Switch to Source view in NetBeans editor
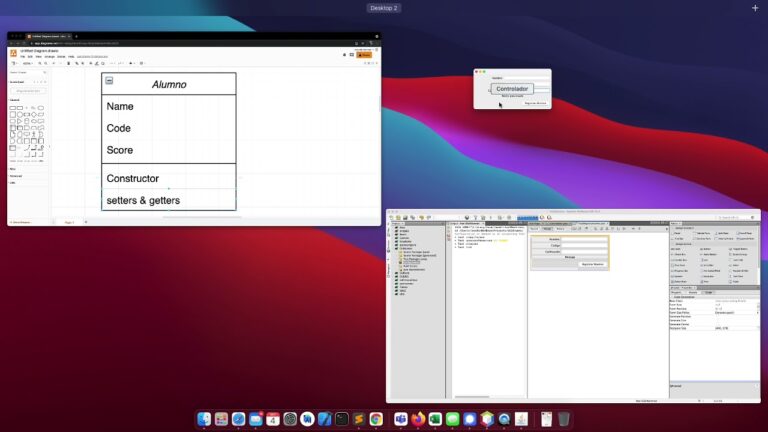Screen dimensions: 768x432 tap(534, 229)
